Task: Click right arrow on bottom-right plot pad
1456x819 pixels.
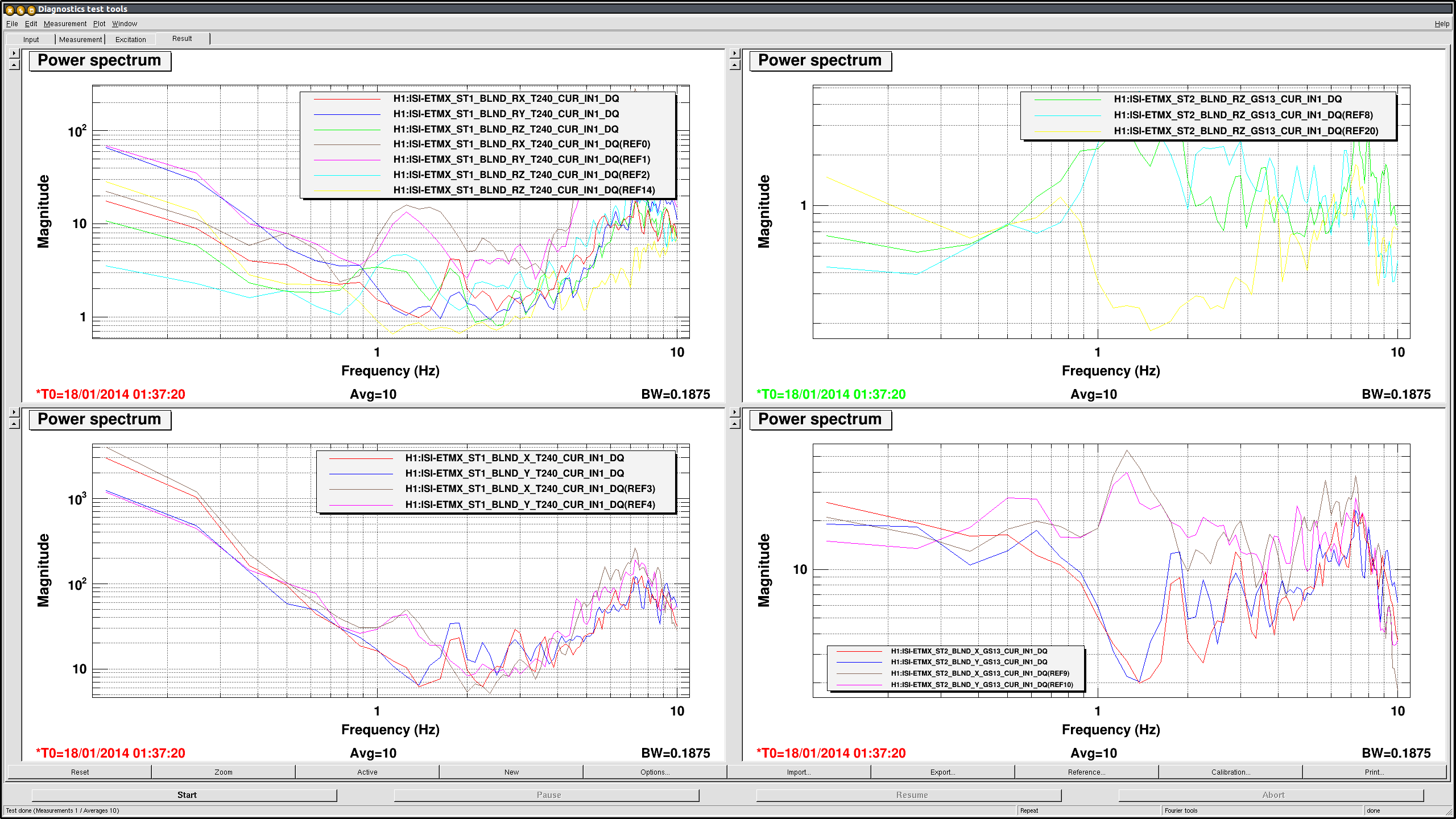Action: click(735, 412)
